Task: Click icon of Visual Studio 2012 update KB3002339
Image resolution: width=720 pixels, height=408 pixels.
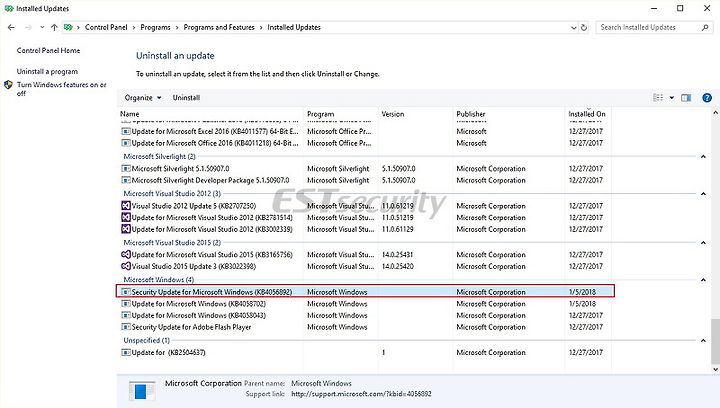Action: (x=126, y=229)
